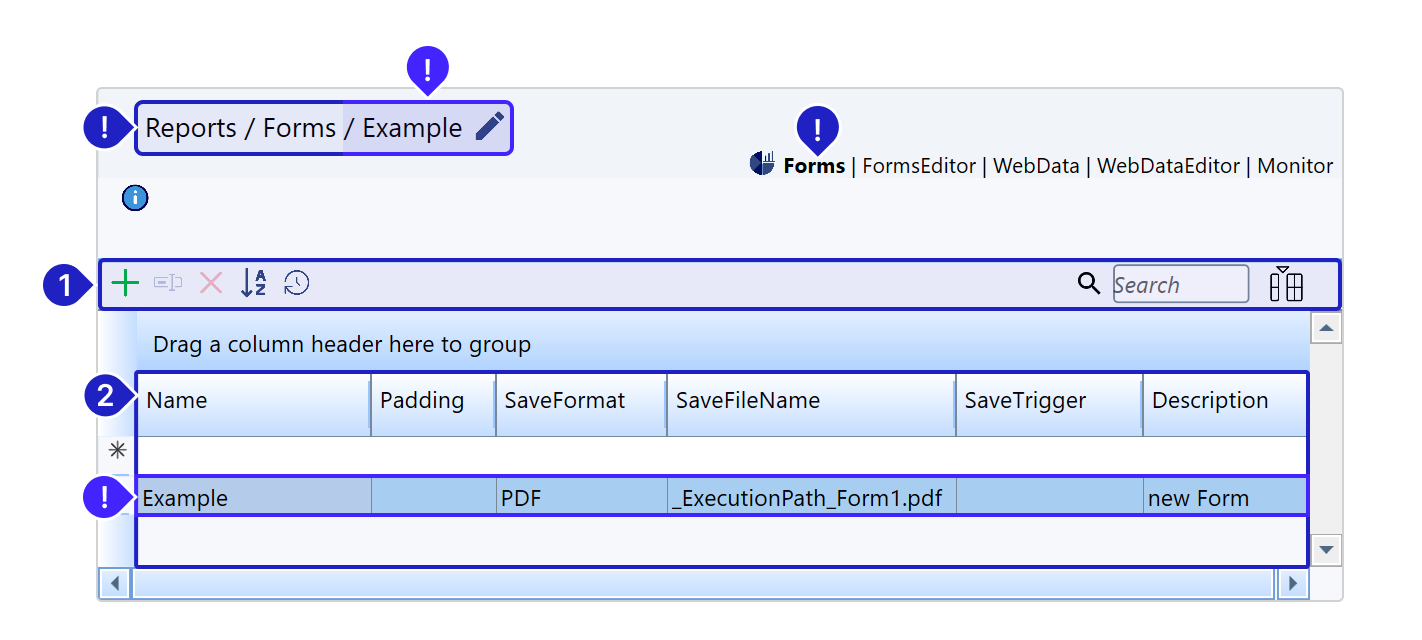The height and width of the screenshot is (640, 1422).
Task: Select the Example name cell
Action: click(254, 497)
